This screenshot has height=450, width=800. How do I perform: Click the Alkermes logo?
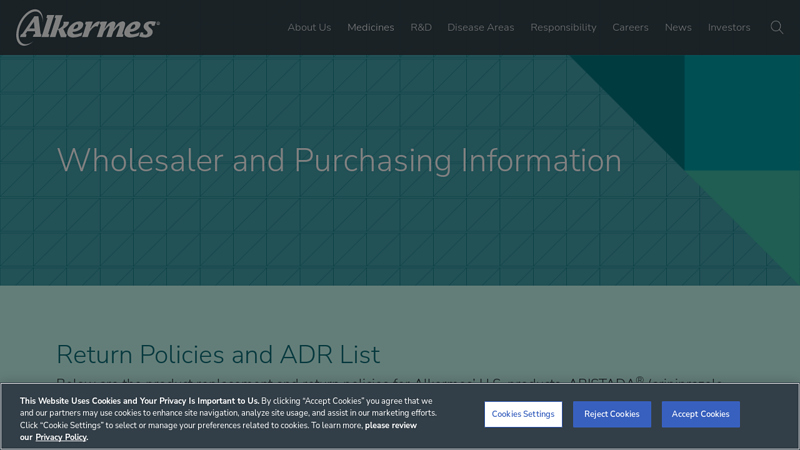tap(88, 27)
